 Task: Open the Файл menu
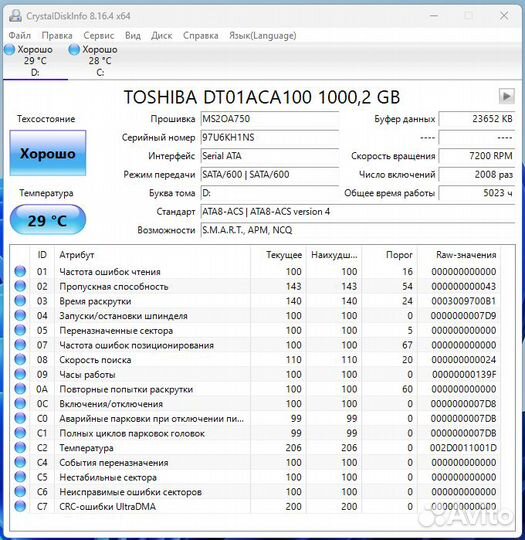pos(20,35)
